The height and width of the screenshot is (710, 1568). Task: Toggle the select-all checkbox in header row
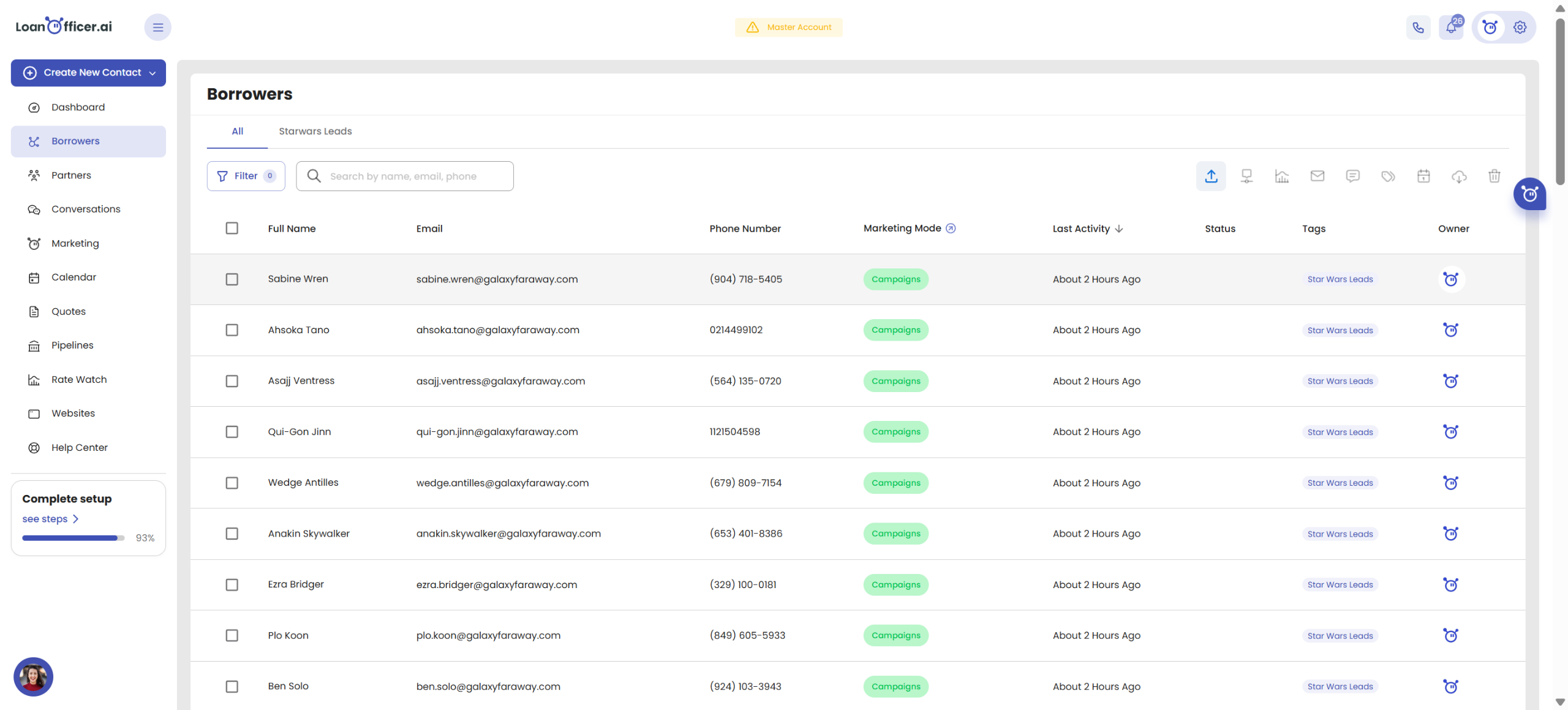232,228
